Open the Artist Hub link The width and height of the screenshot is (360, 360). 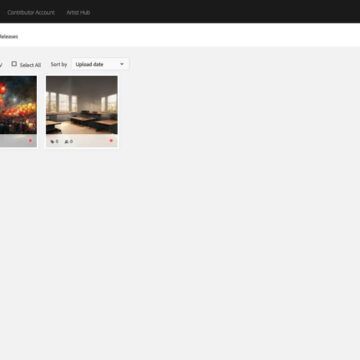78,12
